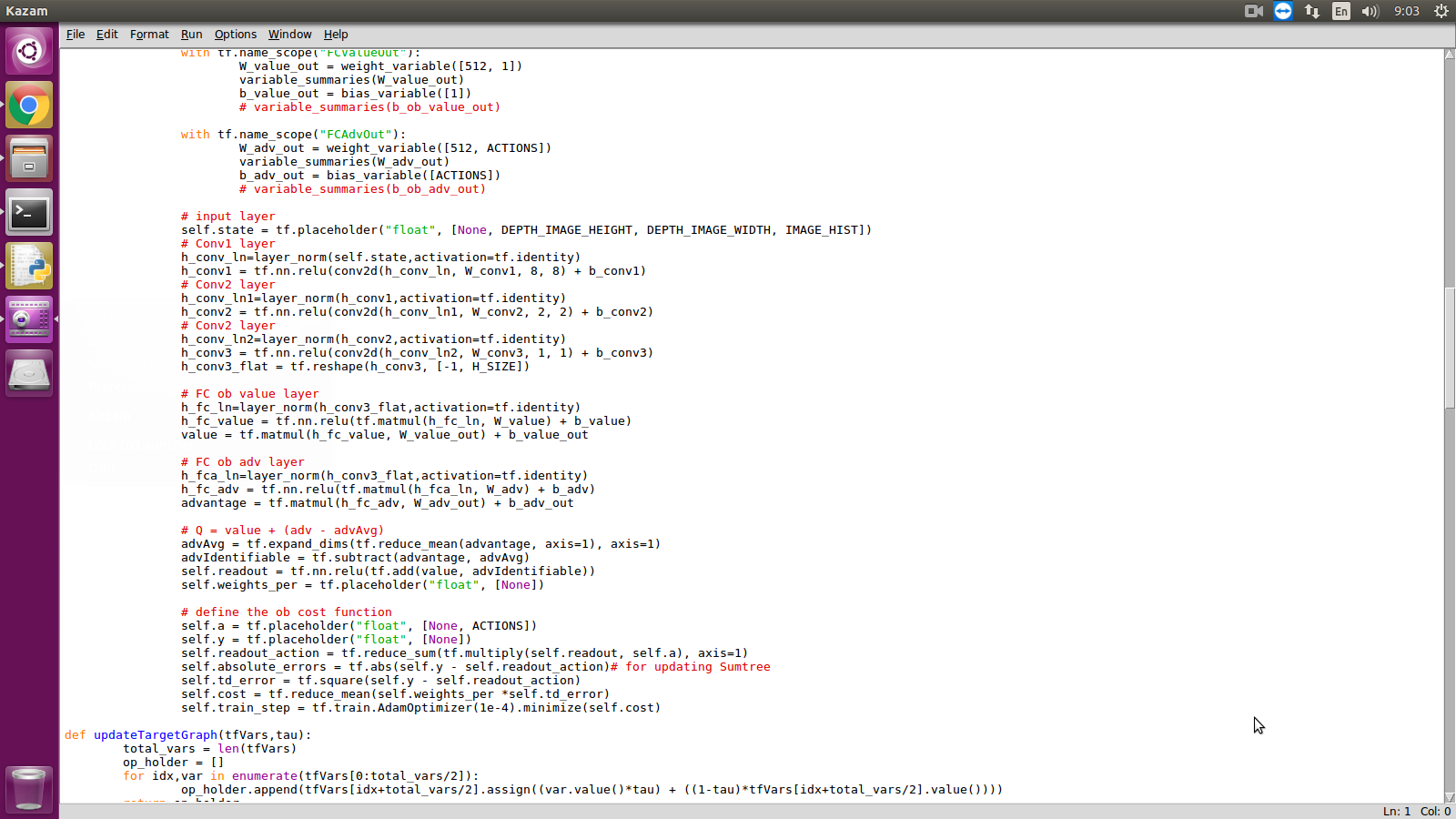Click the 'FCAdvOut' string in name_scope
This screenshot has height=819, width=1456.
[356, 134]
